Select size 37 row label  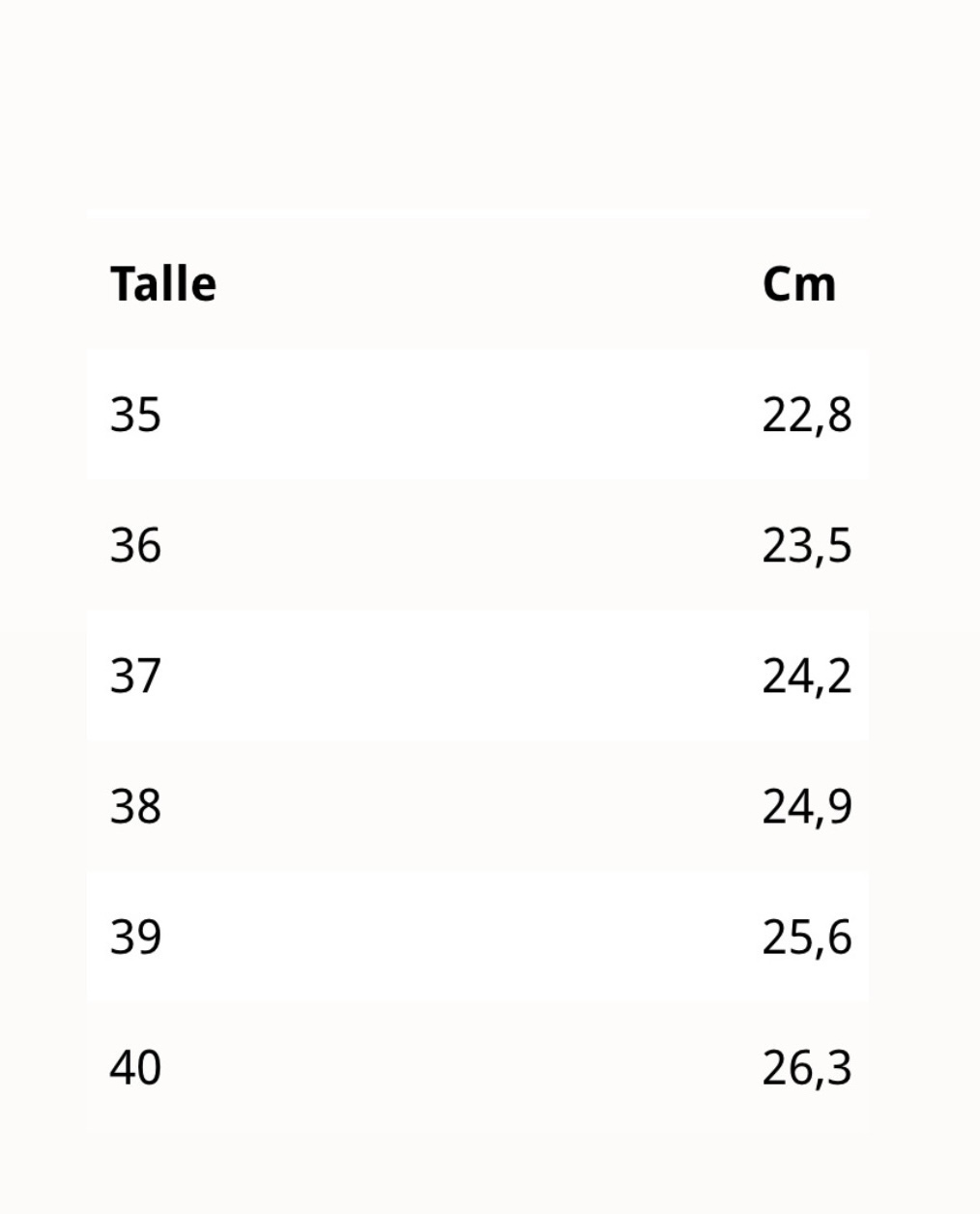click(x=135, y=676)
